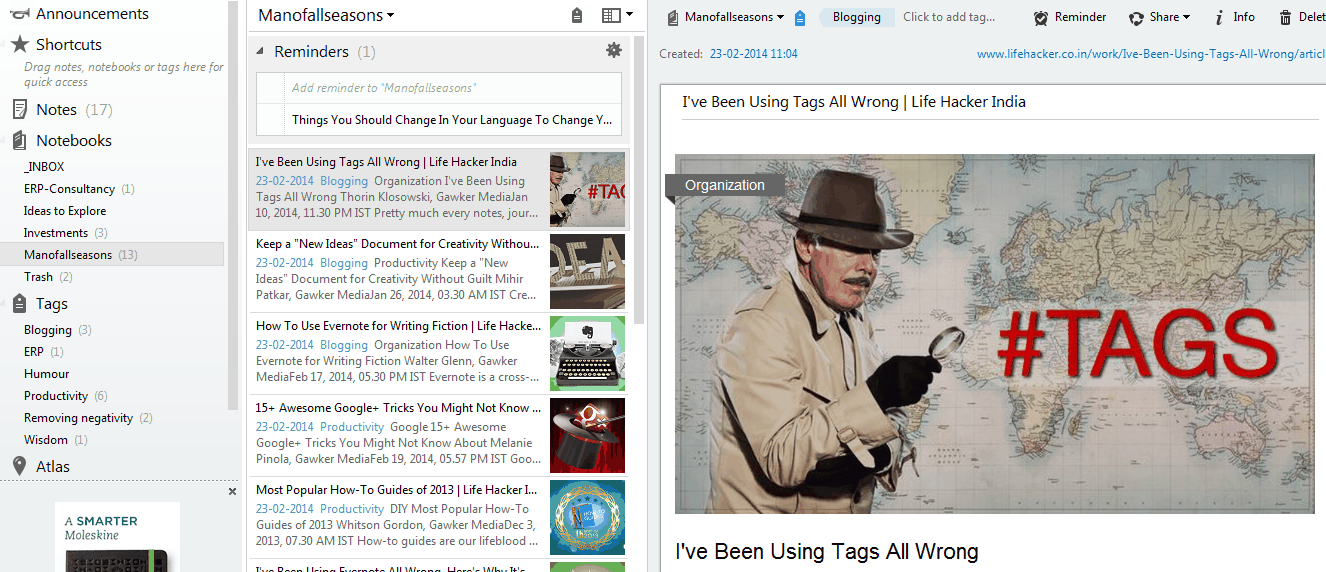This screenshot has width=1326, height=572.
Task: Click the Delete trash icon
Action: coord(1285,17)
